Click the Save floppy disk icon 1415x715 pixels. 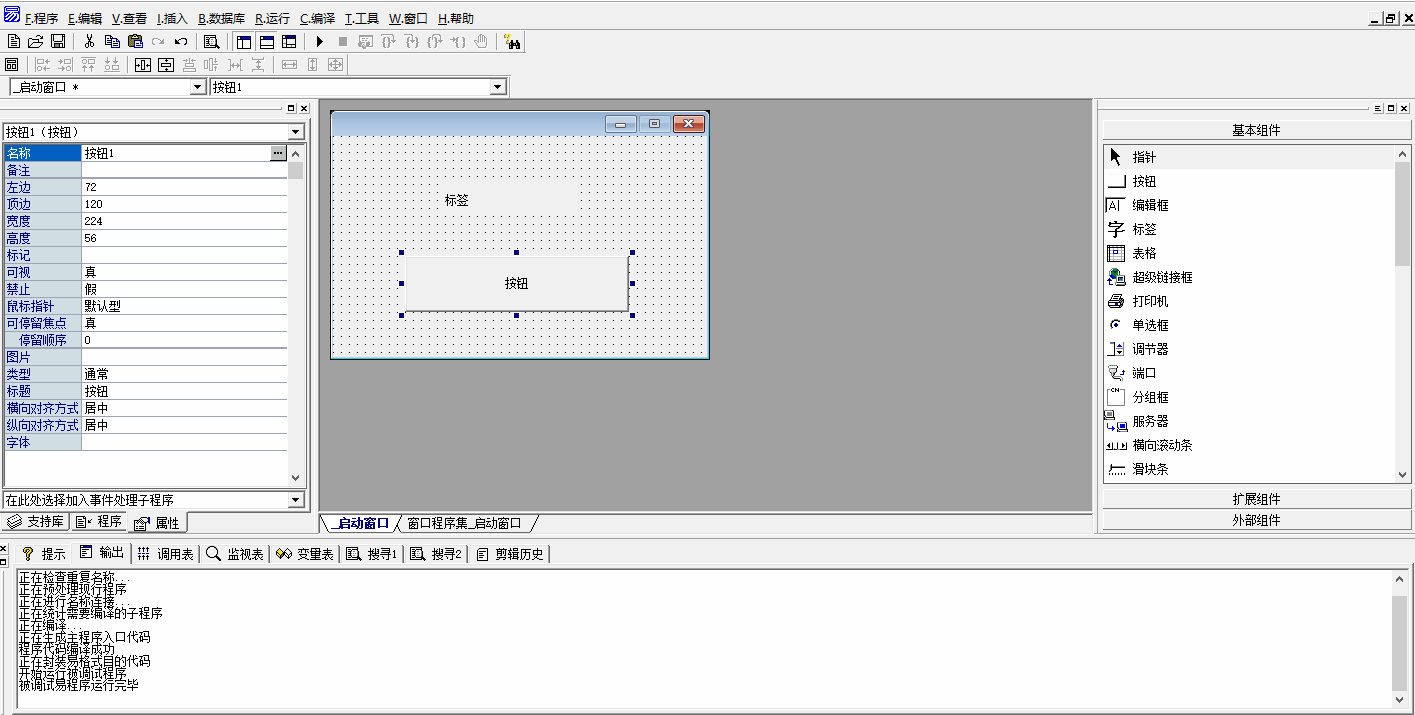pyautogui.click(x=58, y=41)
